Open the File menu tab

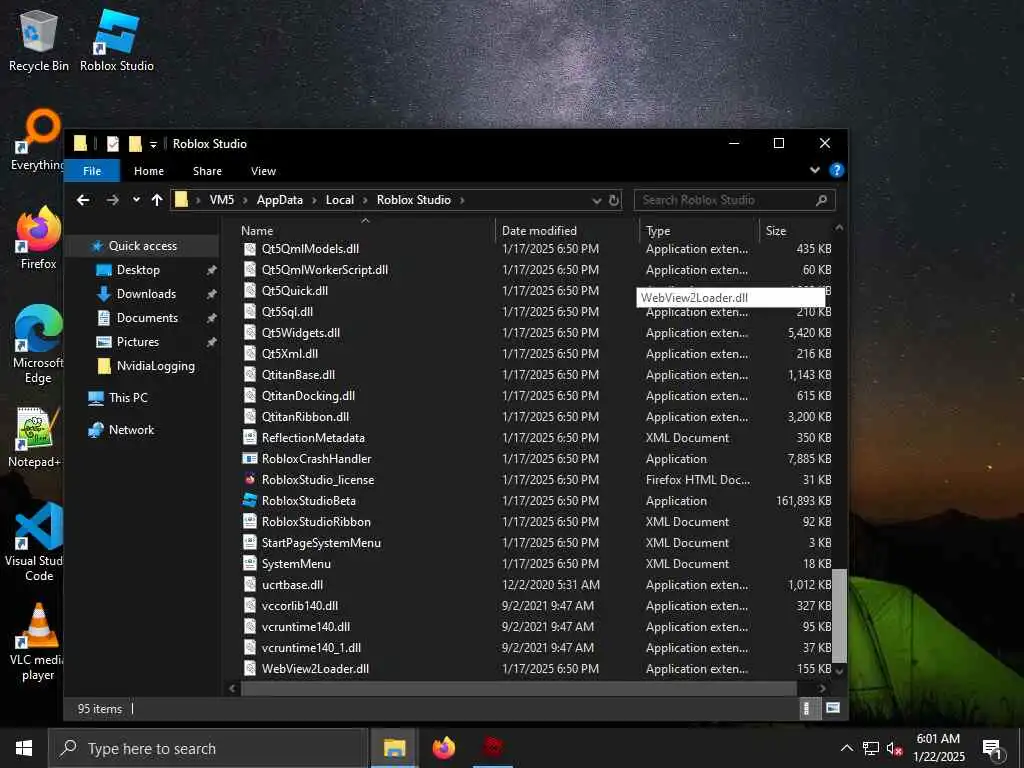[92, 171]
